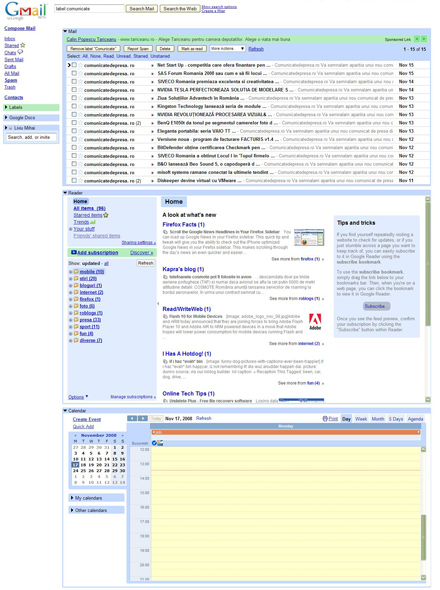Collapse the Mail gadget panel

click(65, 31)
